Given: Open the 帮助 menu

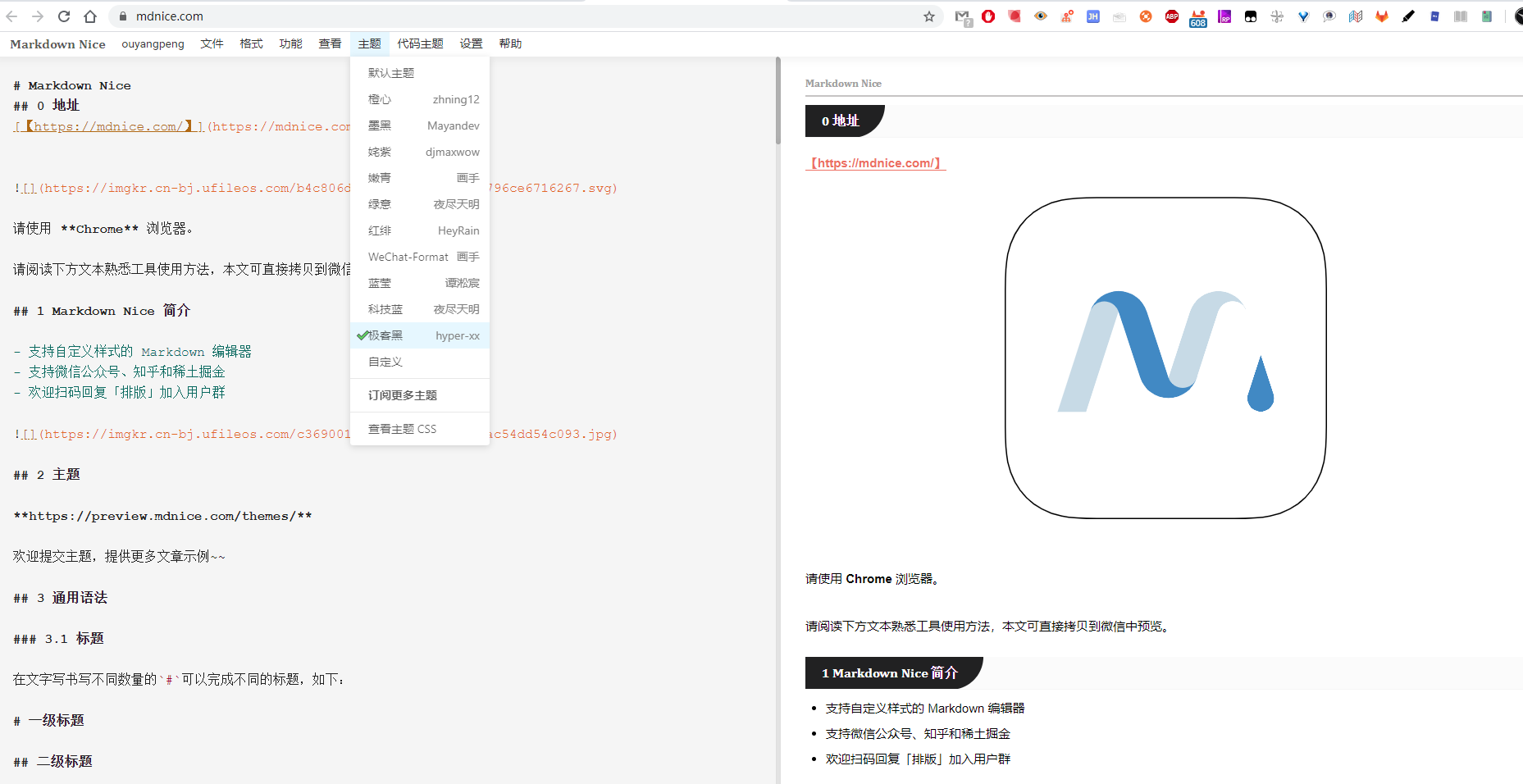Looking at the screenshot, I should pyautogui.click(x=510, y=43).
